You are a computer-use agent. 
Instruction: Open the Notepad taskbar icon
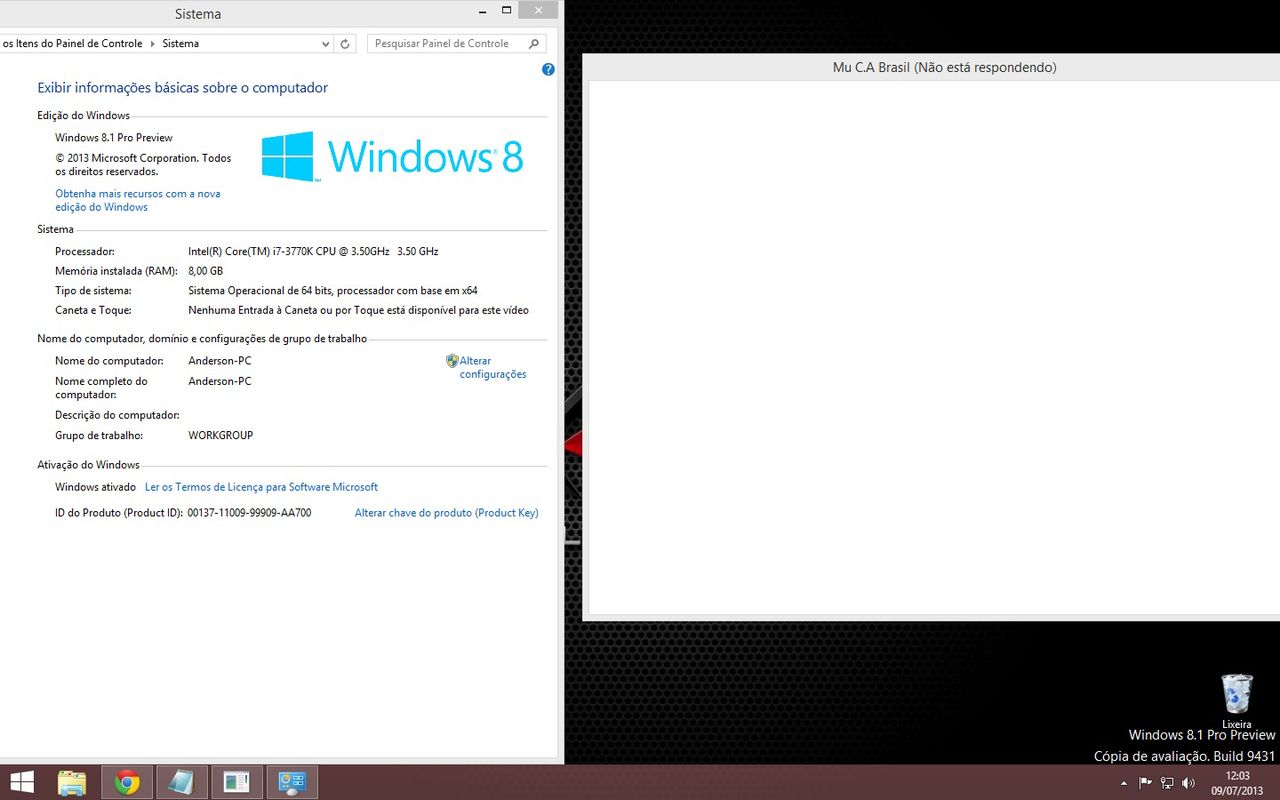coord(182,782)
